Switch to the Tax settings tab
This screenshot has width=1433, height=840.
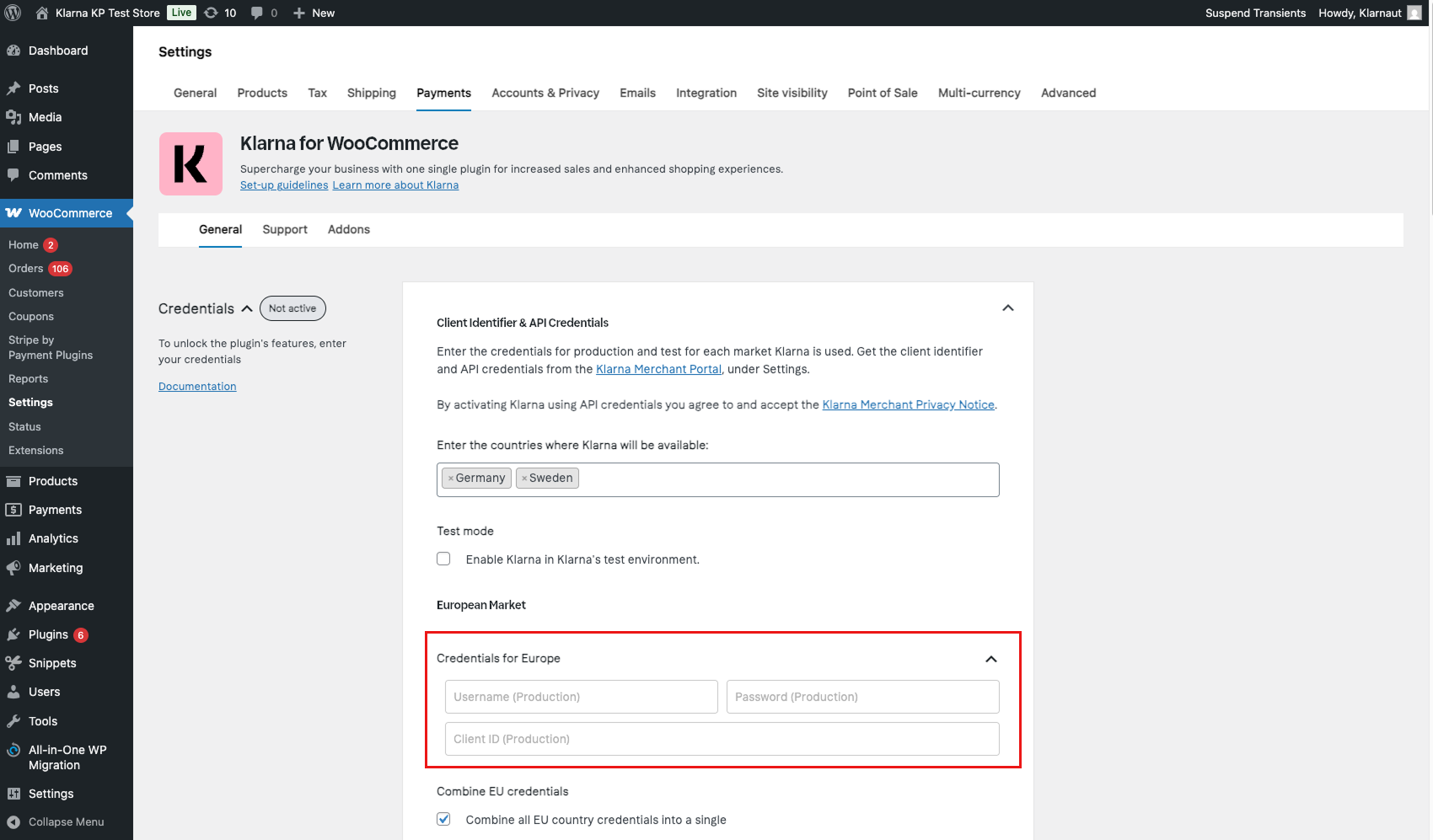(317, 93)
